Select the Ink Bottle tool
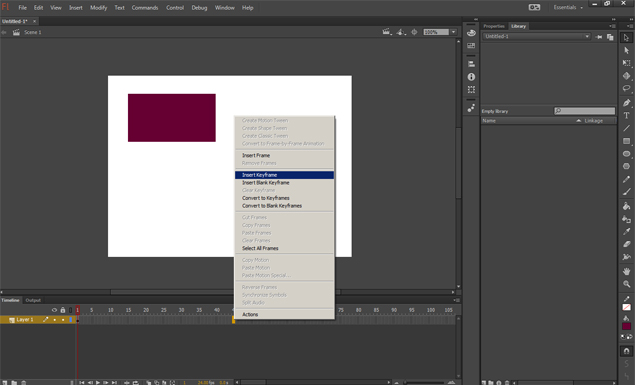The width and height of the screenshot is (635, 385). tap(626, 219)
